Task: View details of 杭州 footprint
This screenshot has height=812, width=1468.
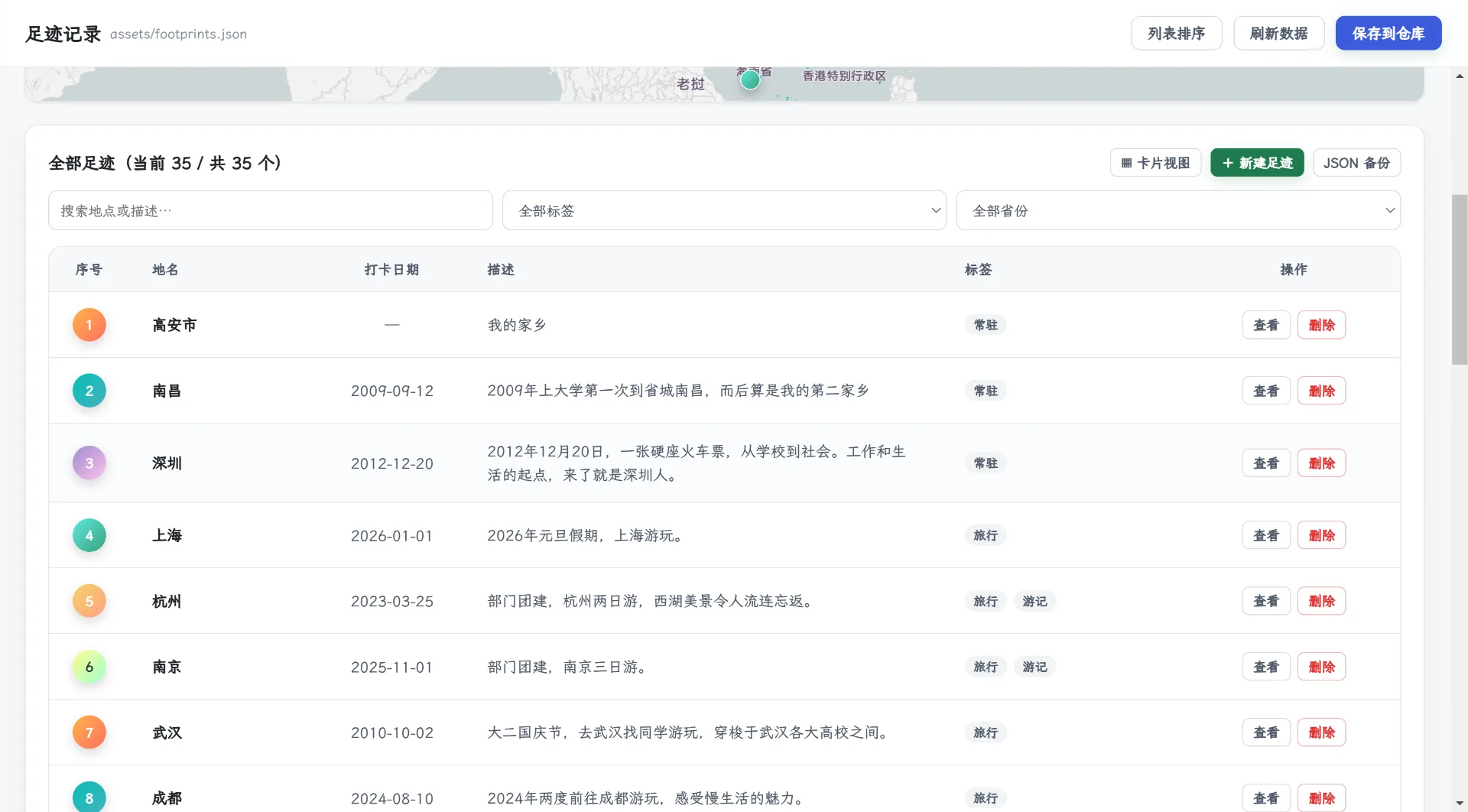Action: coord(1266,601)
